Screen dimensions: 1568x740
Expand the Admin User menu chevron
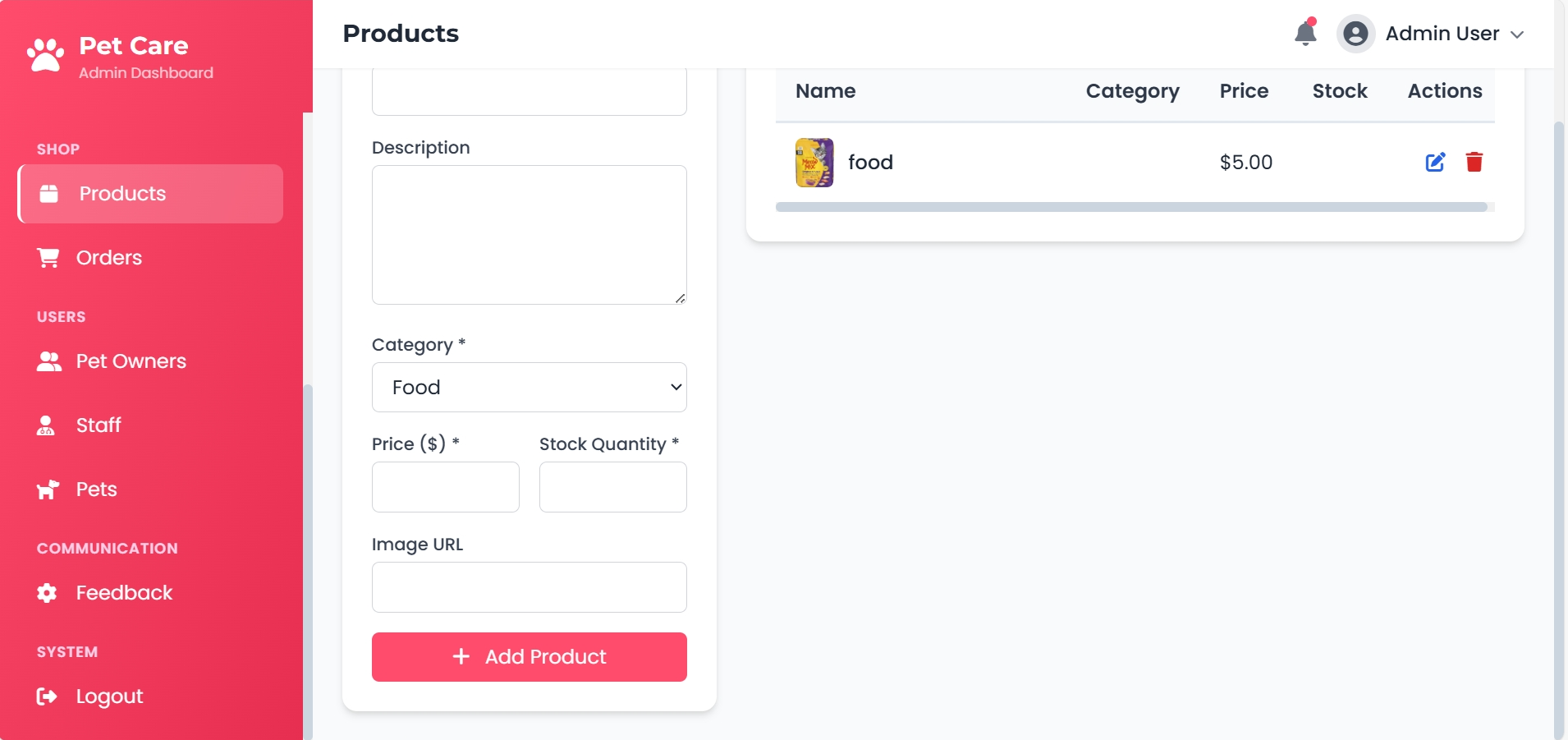click(x=1517, y=34)
